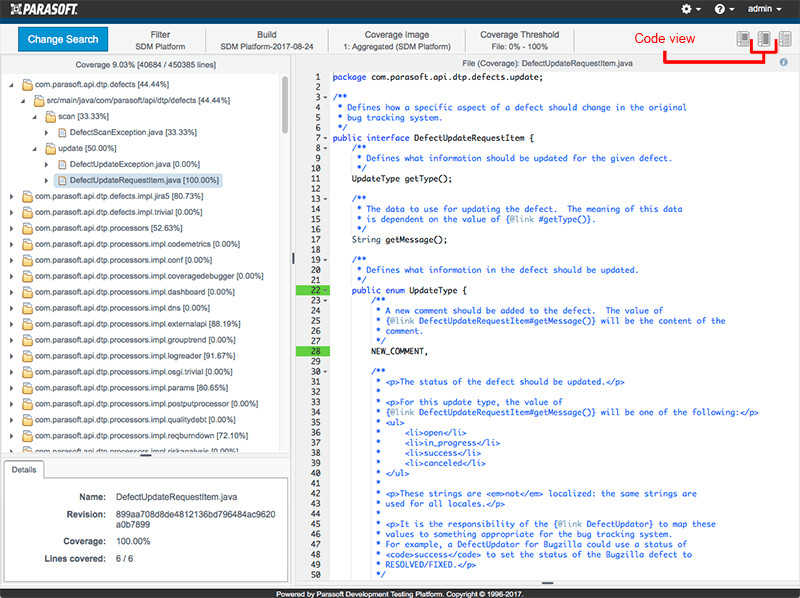This screenshot has width=800, height=598.
Task: Fold the comment at code line 13
Action: point(326,199)
